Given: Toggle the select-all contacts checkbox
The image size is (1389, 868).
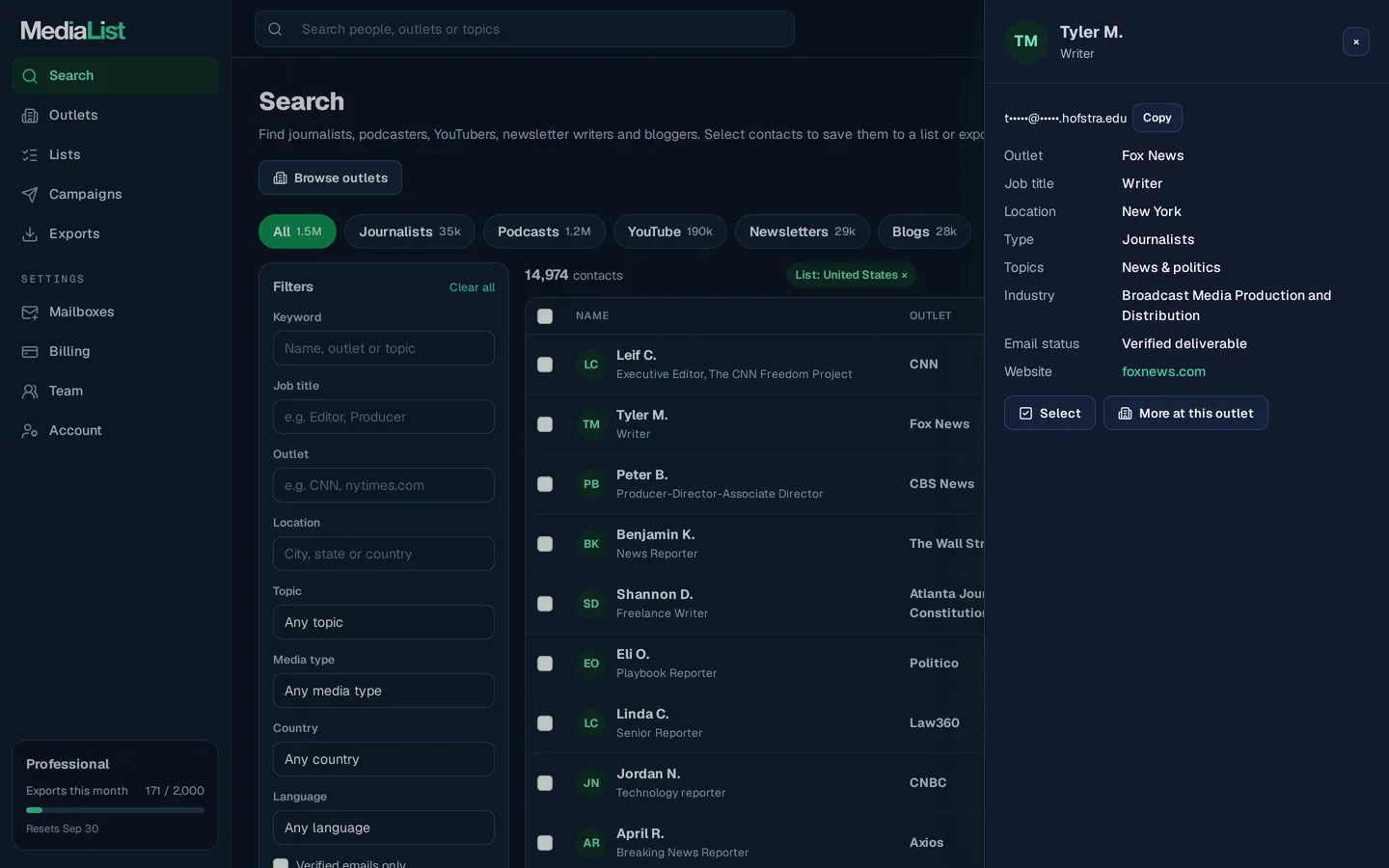Looking at the screenshot, I should pyautogui.click(x=545, y=316).
